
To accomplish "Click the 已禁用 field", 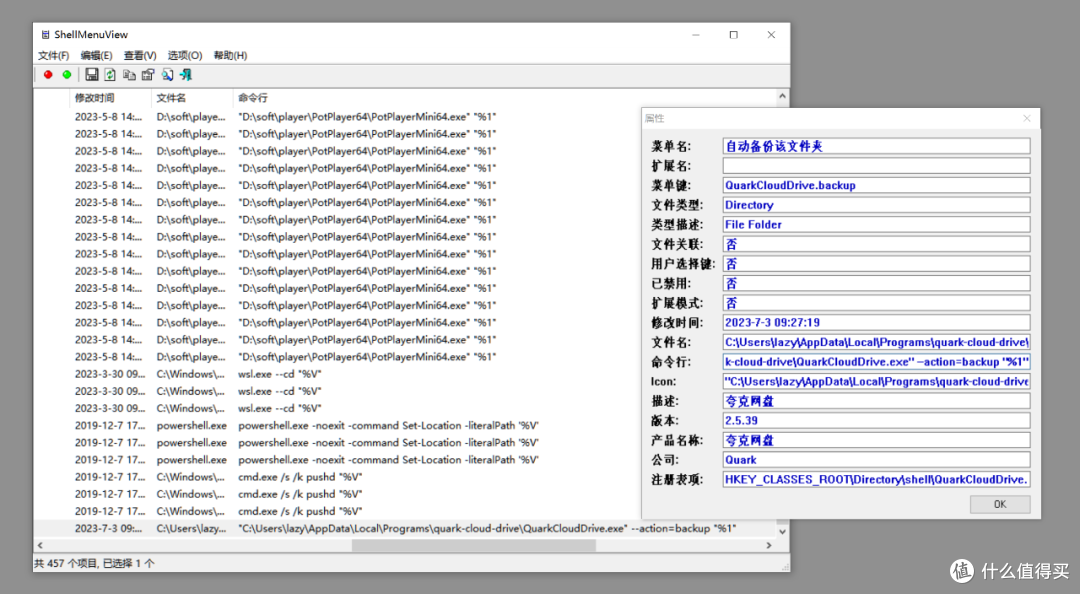I will coord(876,283).
